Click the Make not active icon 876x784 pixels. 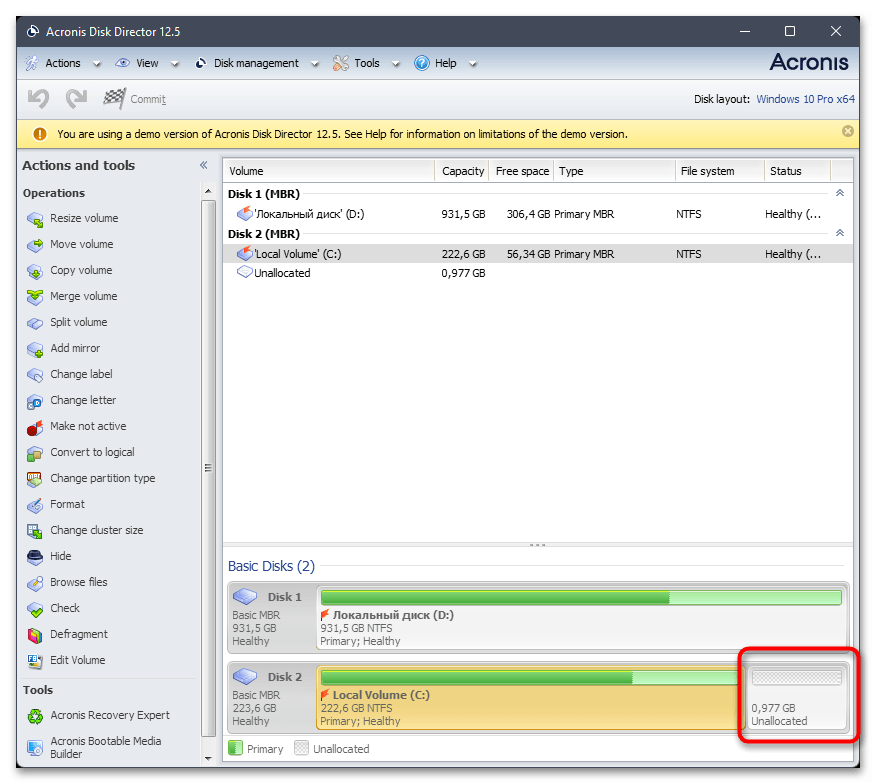(x=34, y=426)
